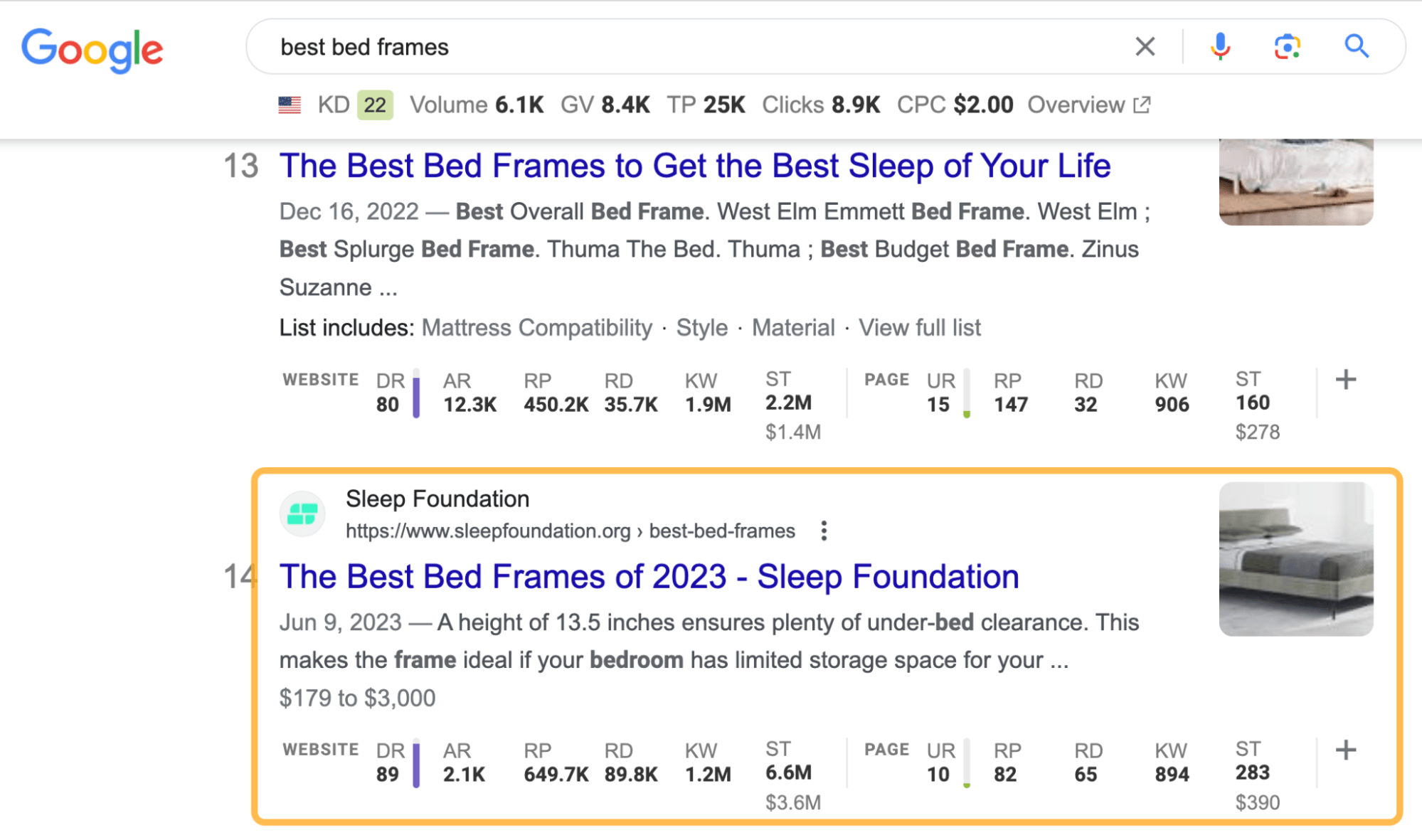Image resolution: width=1422 pixels, height=840 pixels.
Task: Open the View full list expander
Action: [x=919, y=328]
